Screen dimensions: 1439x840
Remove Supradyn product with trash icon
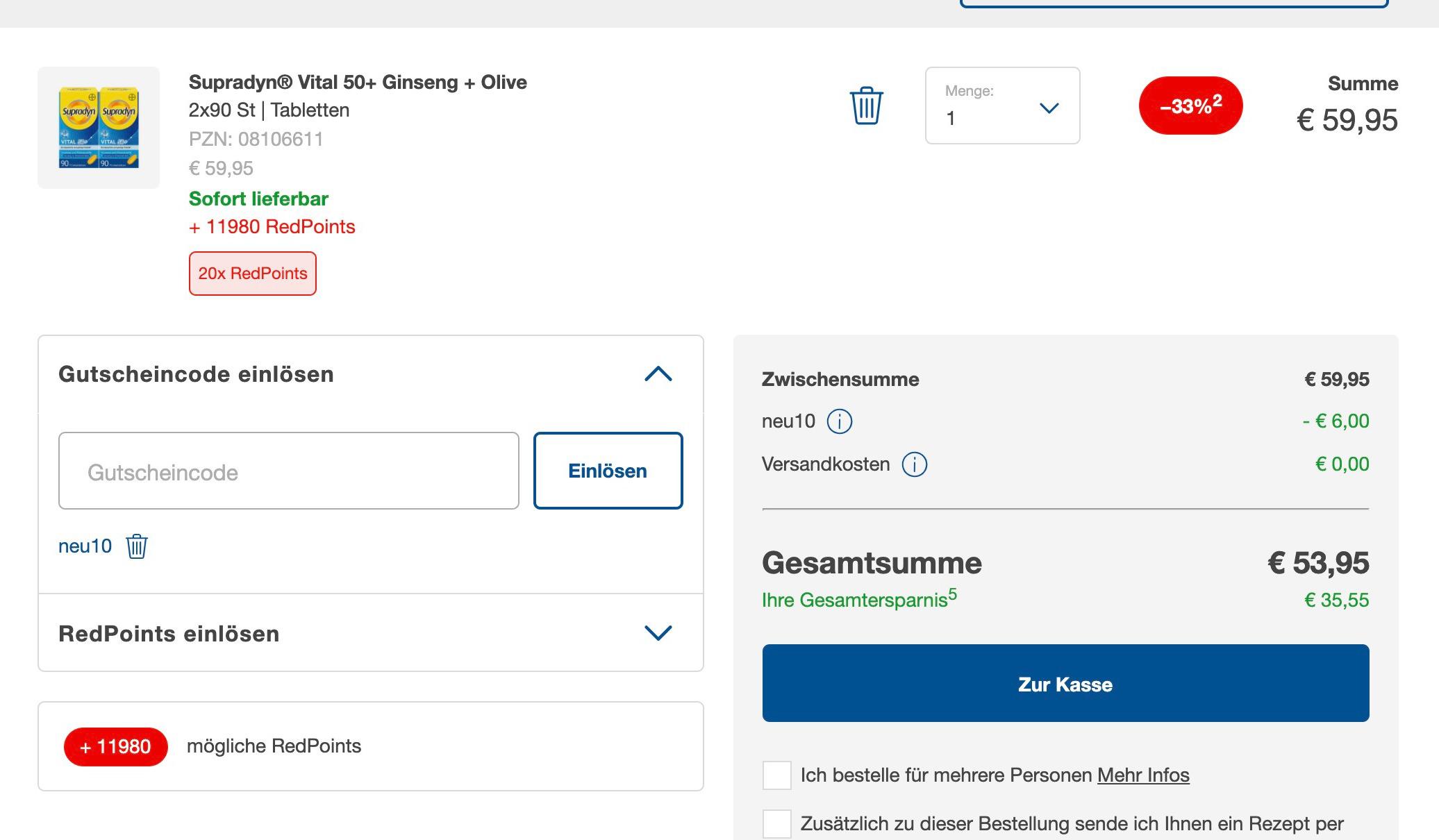point(866,106)
